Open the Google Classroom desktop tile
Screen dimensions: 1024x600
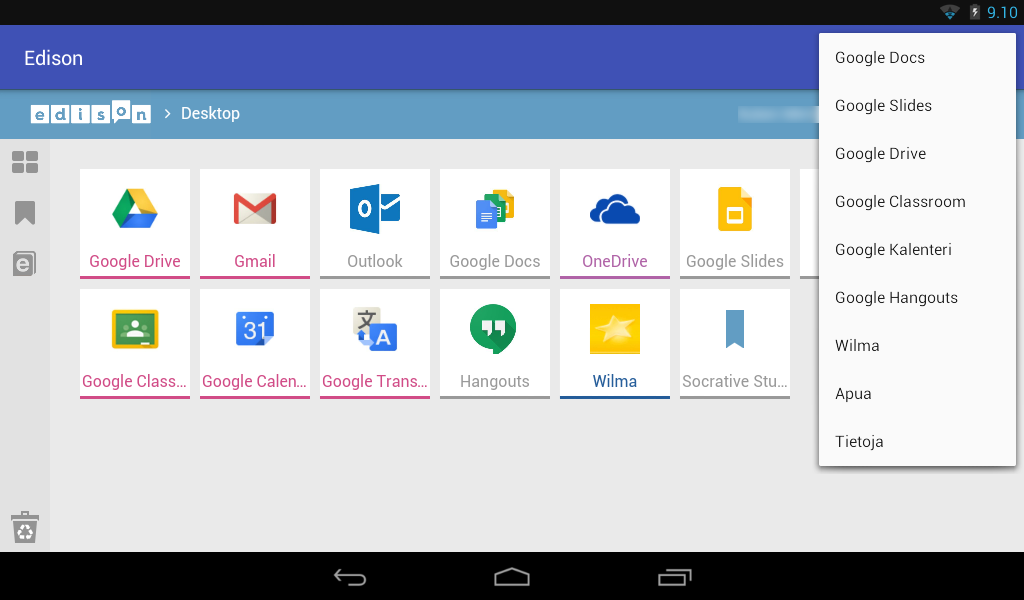click(135, 343)
